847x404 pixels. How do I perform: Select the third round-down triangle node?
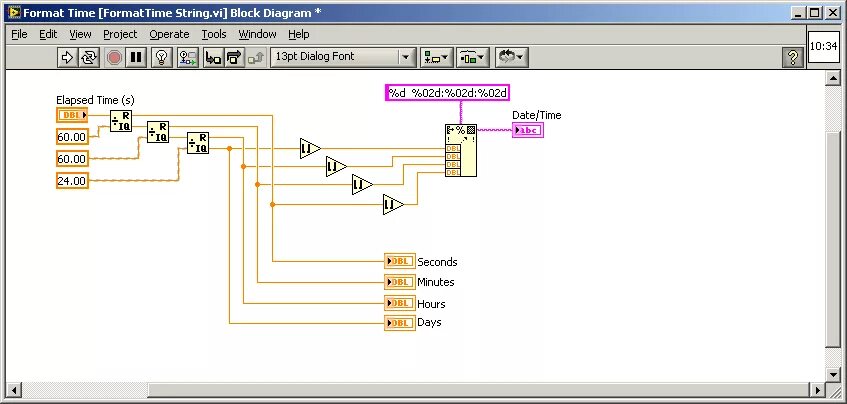click(361, 185)
